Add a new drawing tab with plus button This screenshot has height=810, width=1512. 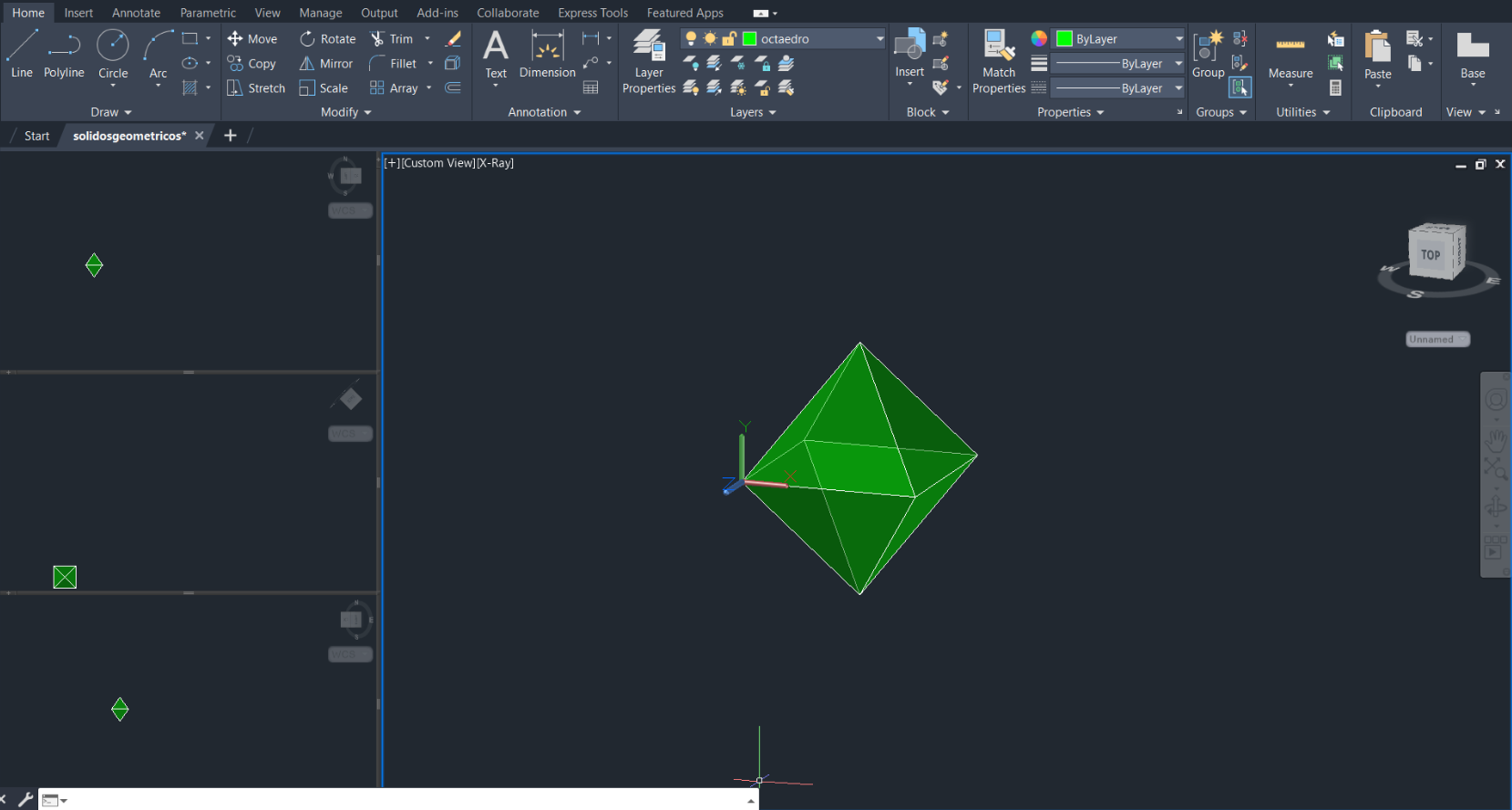(x=231, y=135)
